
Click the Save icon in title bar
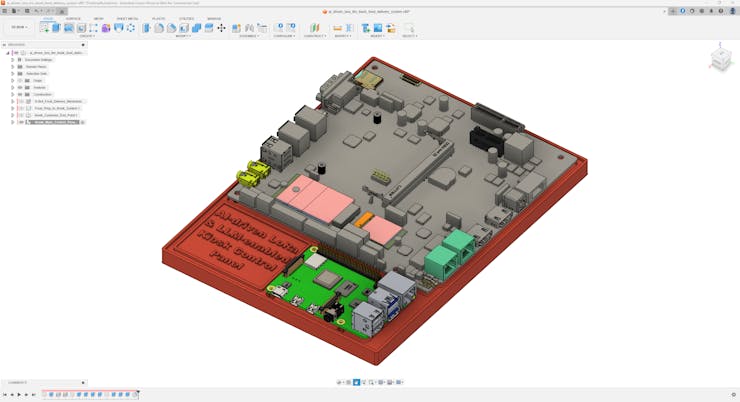tap(26, 11)
